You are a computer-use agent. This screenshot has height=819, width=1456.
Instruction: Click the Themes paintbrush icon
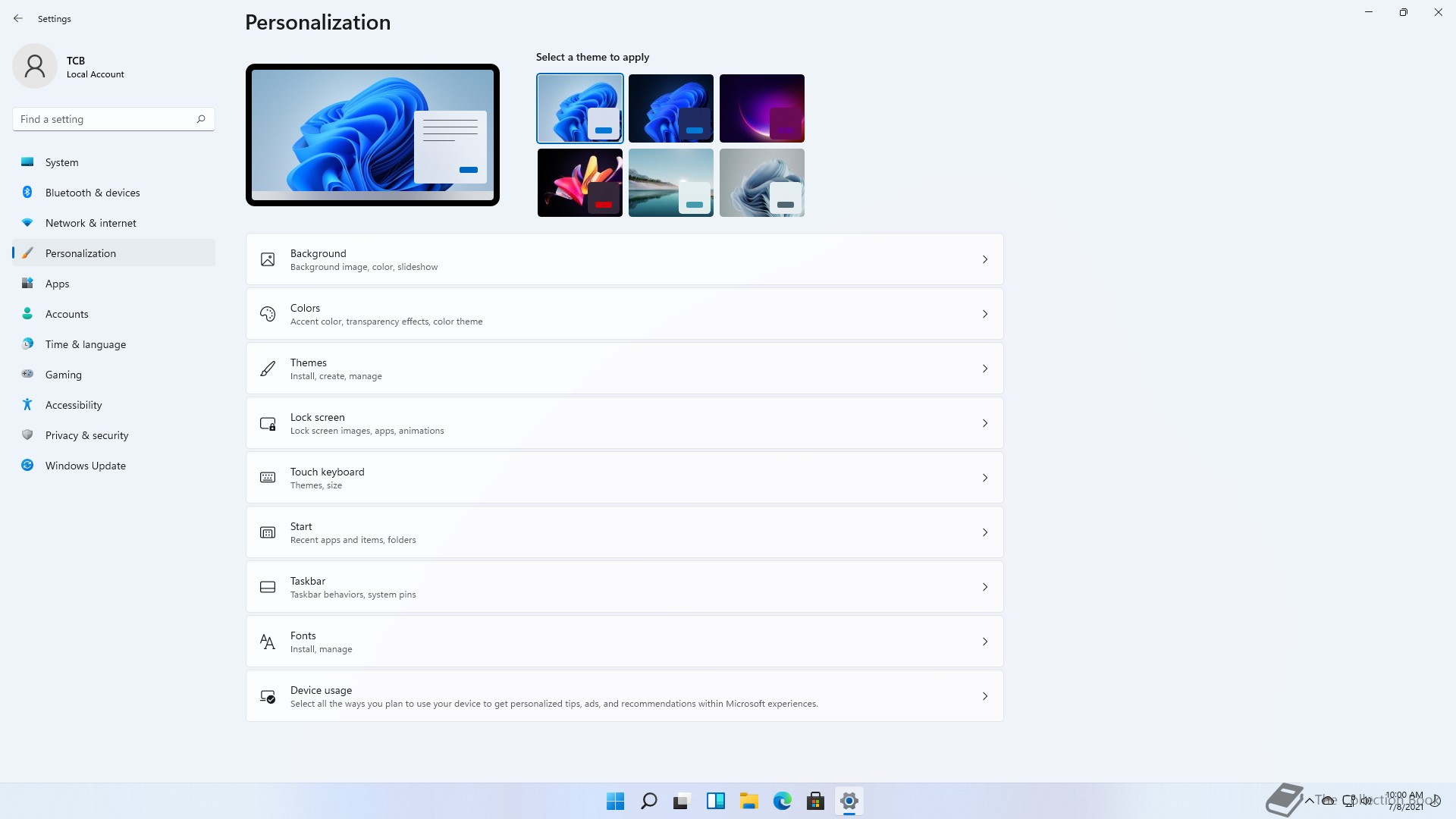(x=268, y=369)
